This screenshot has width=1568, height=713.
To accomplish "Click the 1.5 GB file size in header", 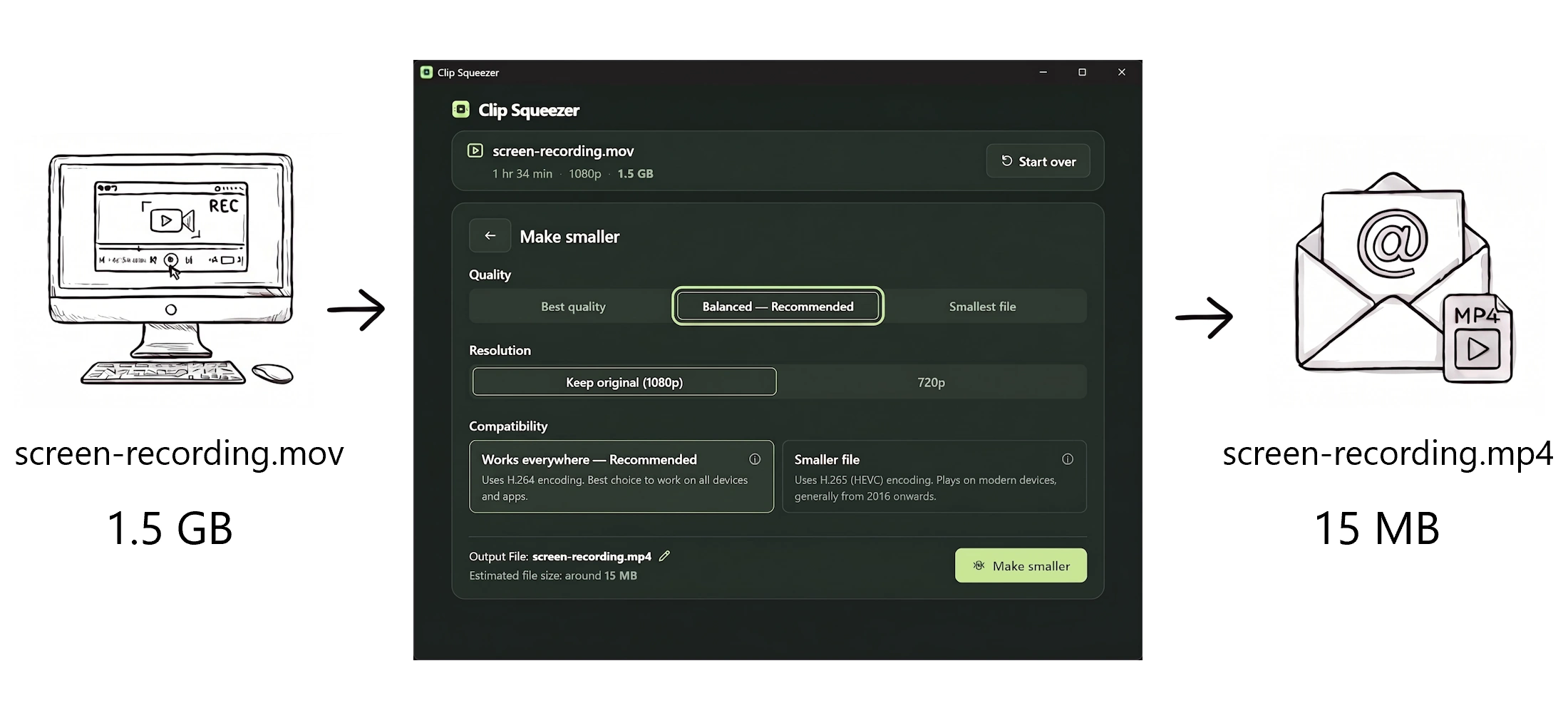I will click(635, 173).
